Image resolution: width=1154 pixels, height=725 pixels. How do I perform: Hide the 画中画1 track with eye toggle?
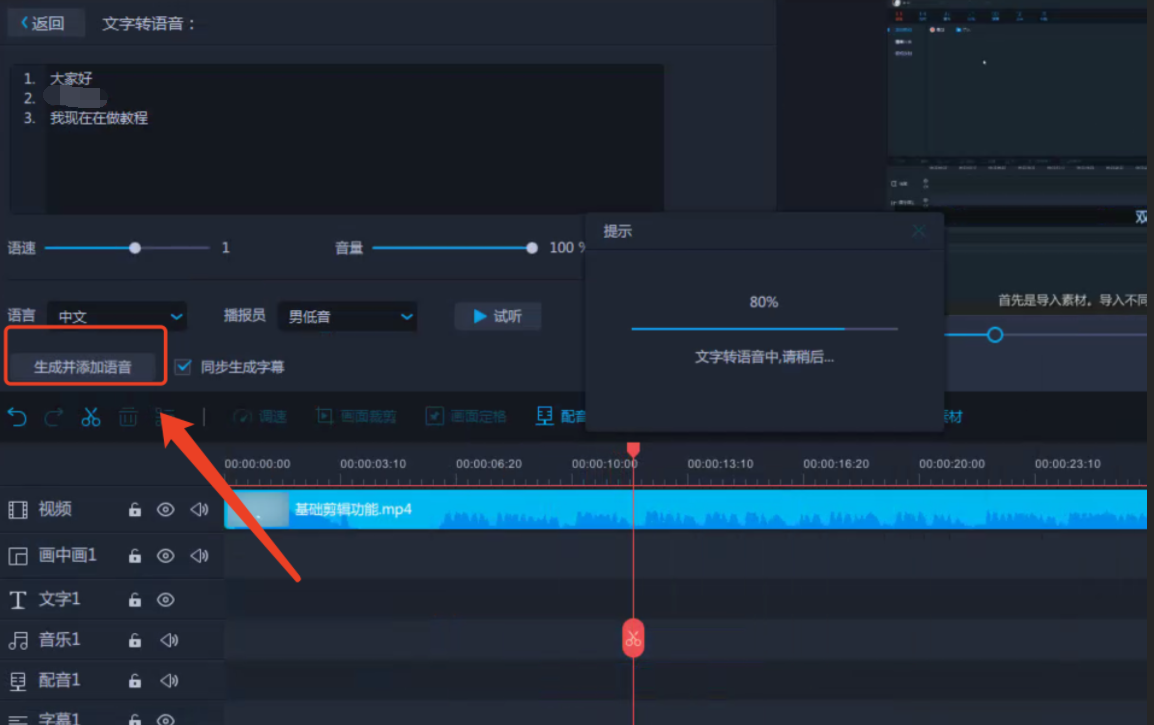coord(166,555)
